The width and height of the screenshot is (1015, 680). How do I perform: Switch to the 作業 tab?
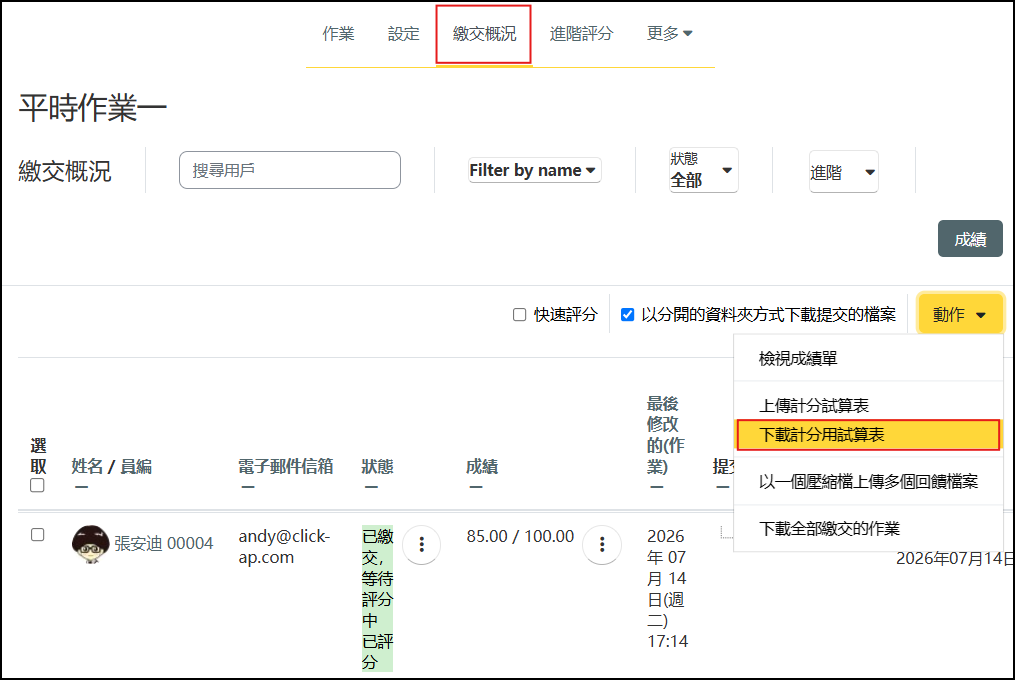pos(339,34)
